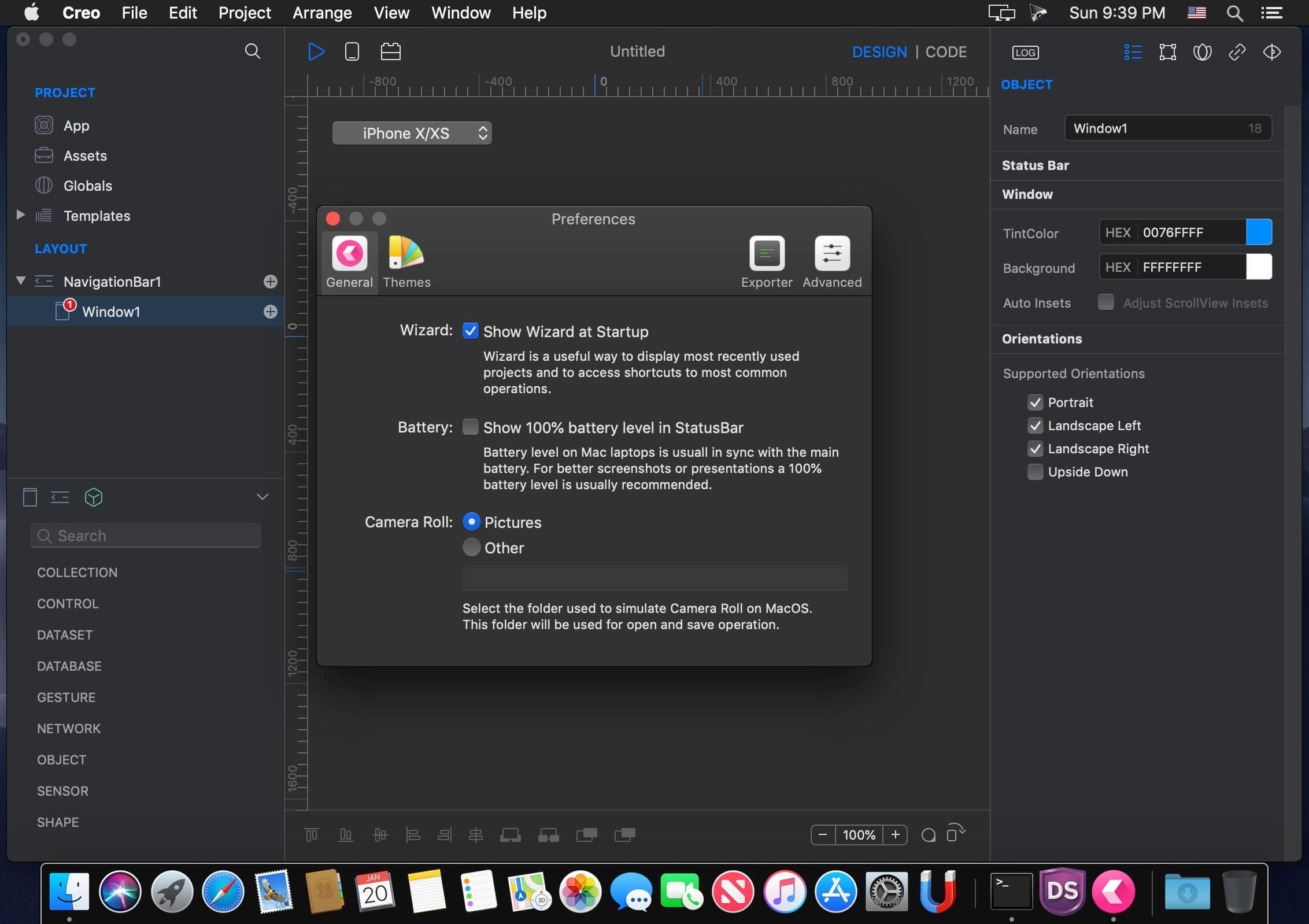Decrease zoom with the minus button
Image resolution: width=1309 pixels, height=924 pixels.
tap(823, 834)
